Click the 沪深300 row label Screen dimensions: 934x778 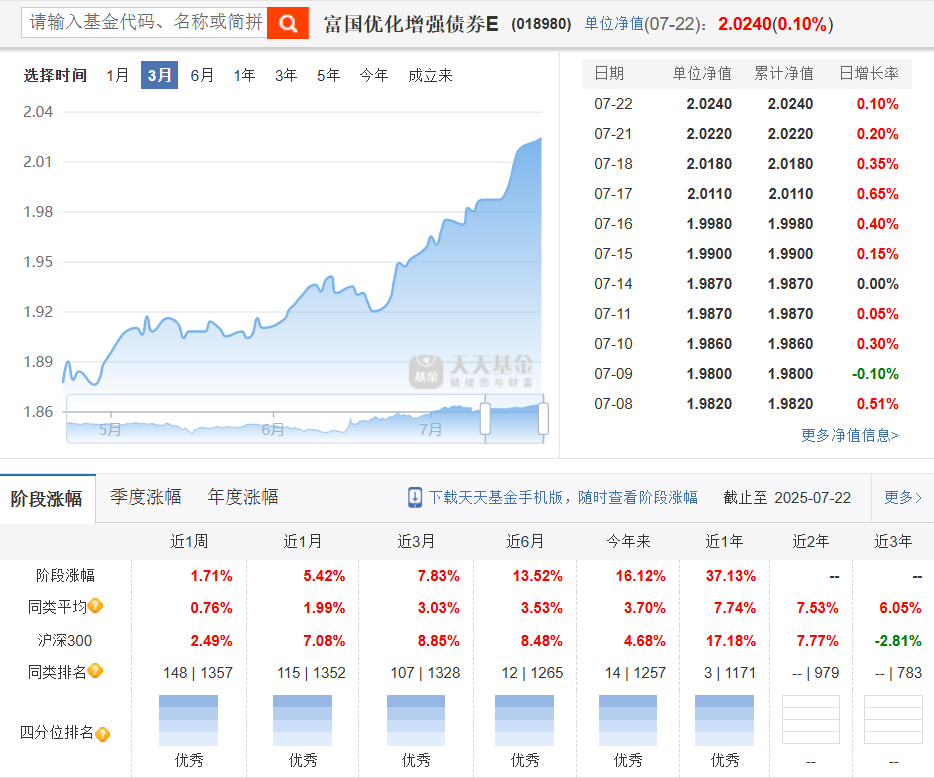tap(65, 640)
